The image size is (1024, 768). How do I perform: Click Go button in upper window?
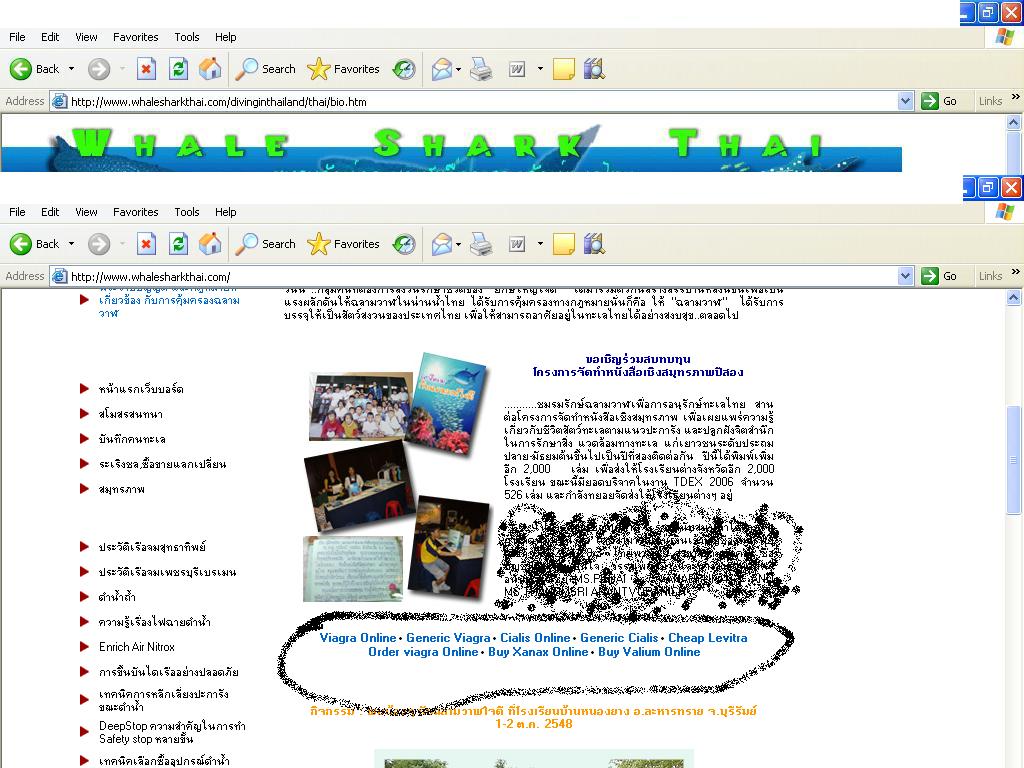[939, 101]
